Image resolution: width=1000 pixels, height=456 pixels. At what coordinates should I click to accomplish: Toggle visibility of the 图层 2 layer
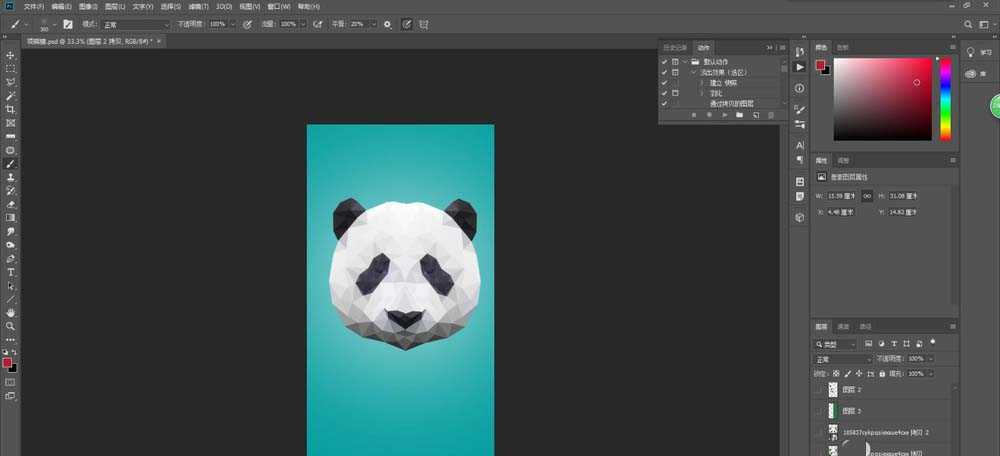click(x=819, y=390)
